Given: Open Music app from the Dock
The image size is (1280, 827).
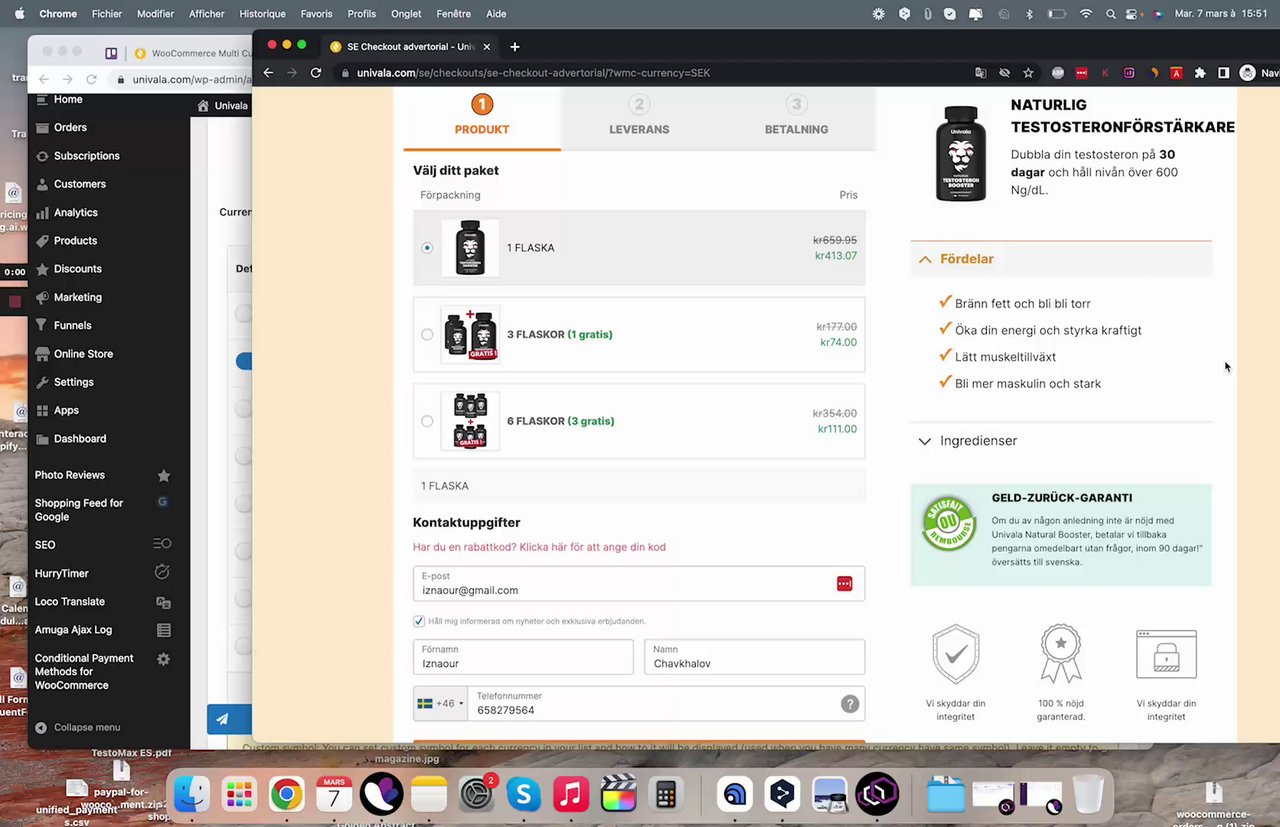Looking at the screenshot, I should pos(571,795).
